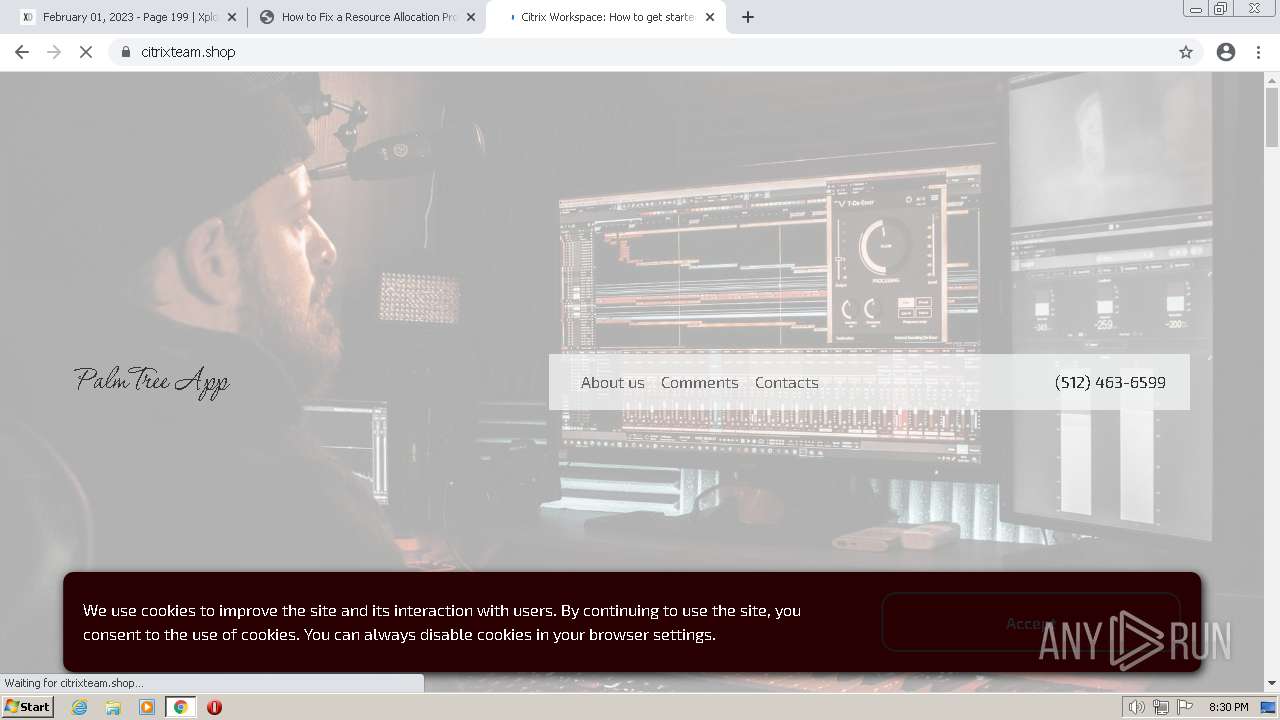Open the volume control in system tray
1280x720 pixels.
(1137, 707)
